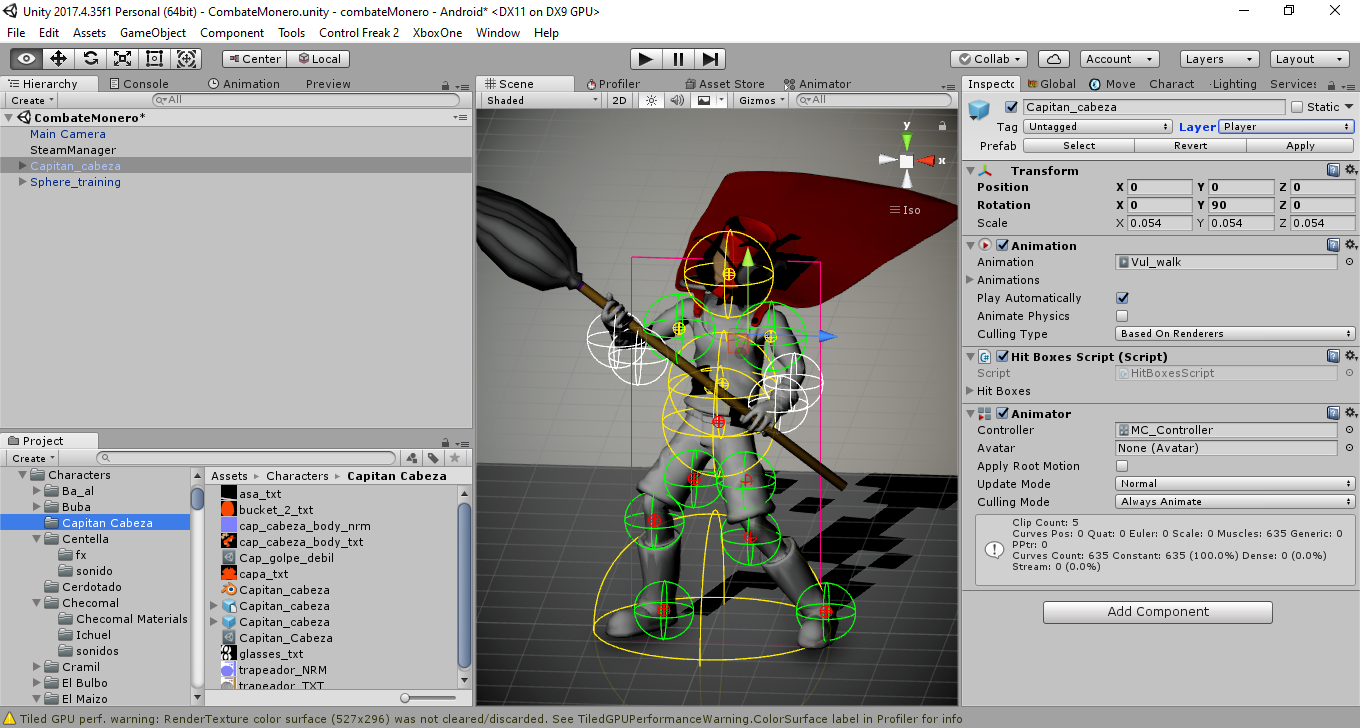Toggle scene audio speaker icon
This screenshot has width=1360, height=728.
click(677, 100)
